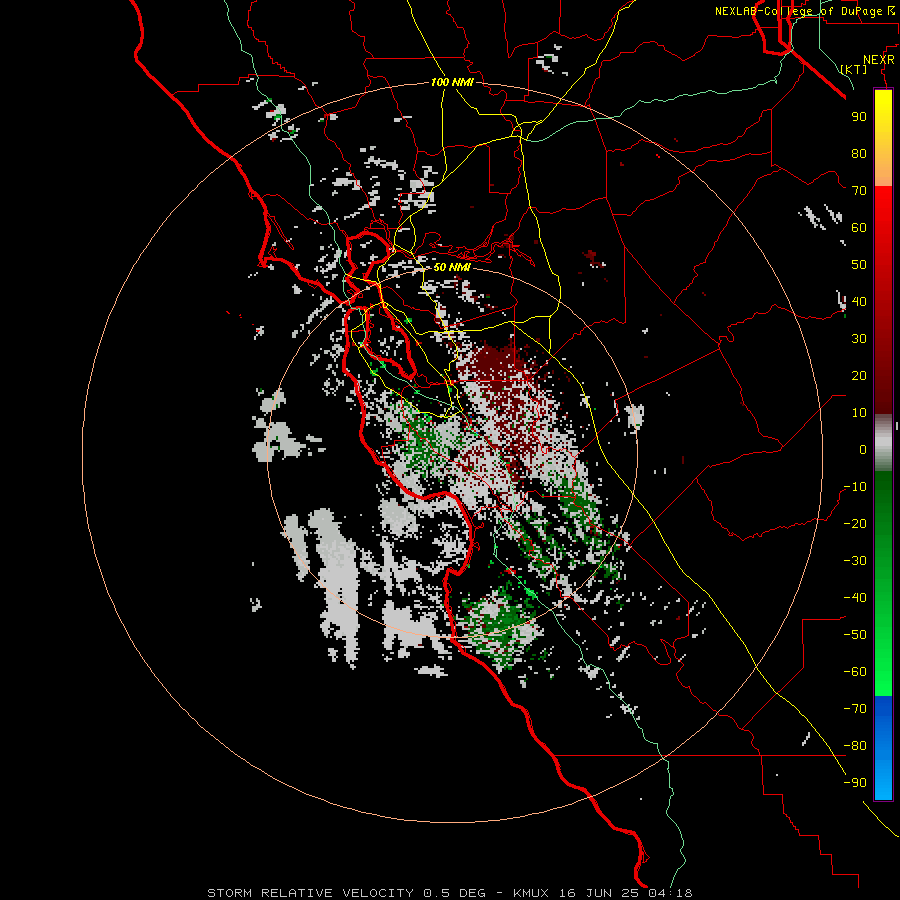This screenshot has height=900, width=900.
Task: Click the "NEXR" label at the top right
Action: coord(879,60)
